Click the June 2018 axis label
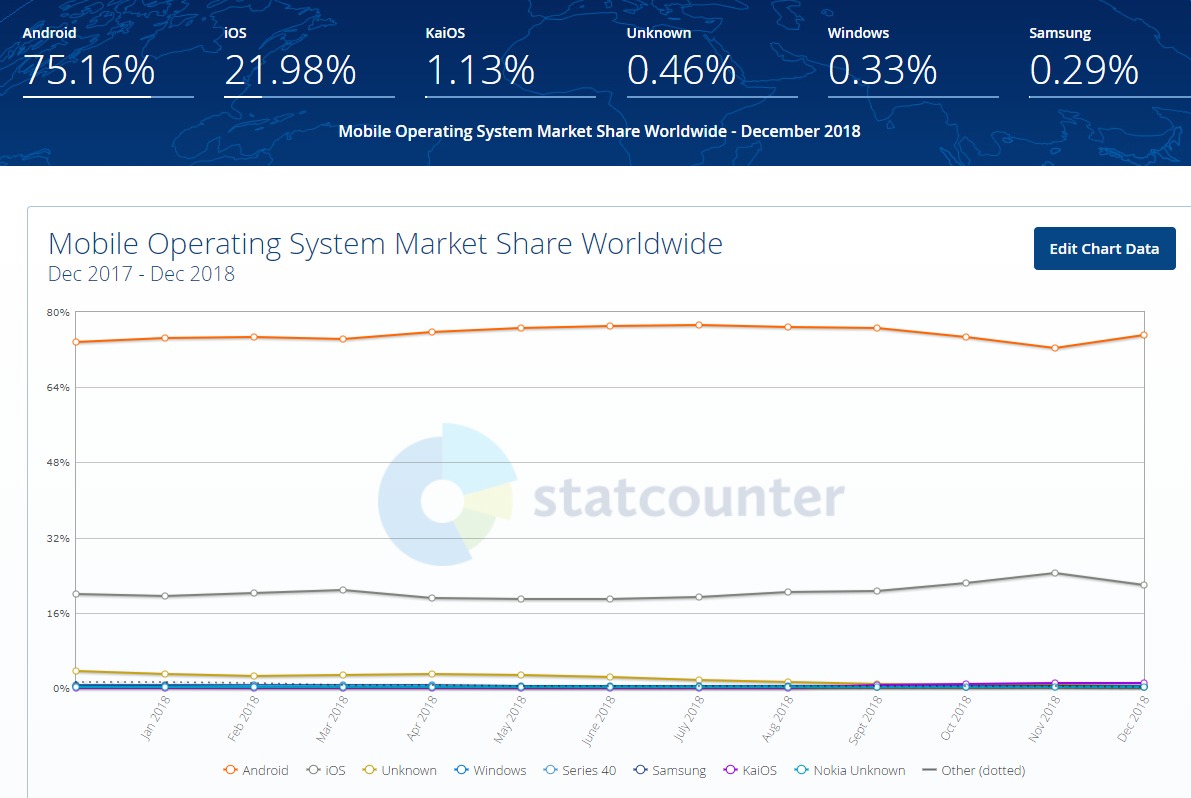 pyautogui.click(x=599, y=721)
